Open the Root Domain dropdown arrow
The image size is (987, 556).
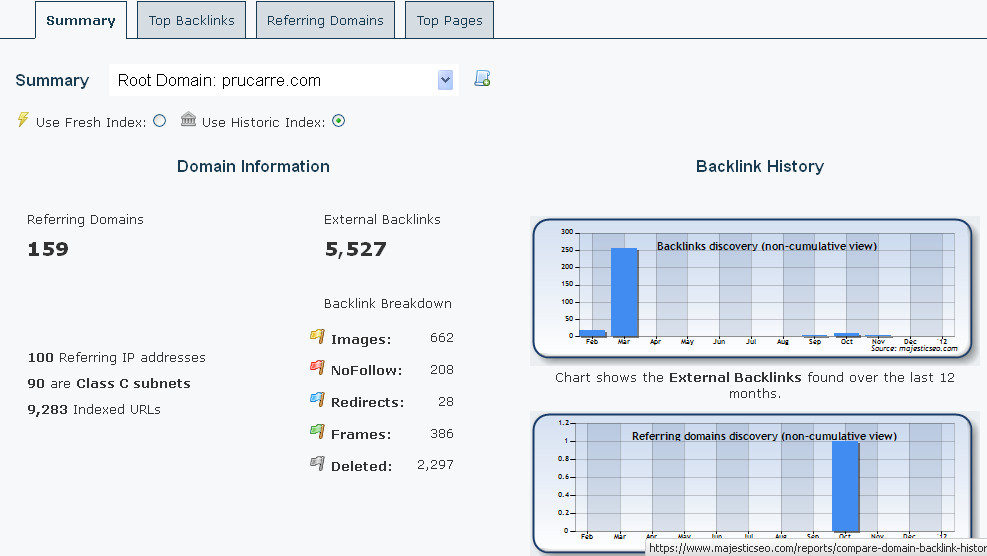coord(445,81)
